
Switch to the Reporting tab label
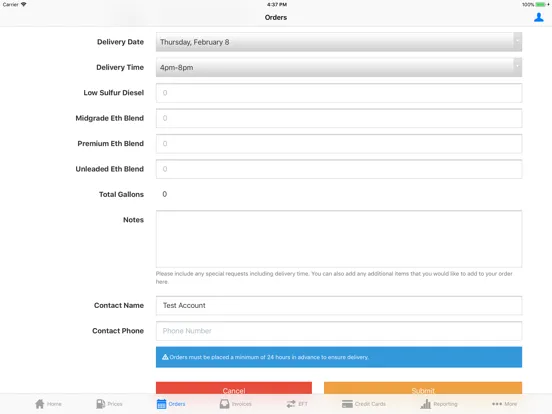coord(445,404)
